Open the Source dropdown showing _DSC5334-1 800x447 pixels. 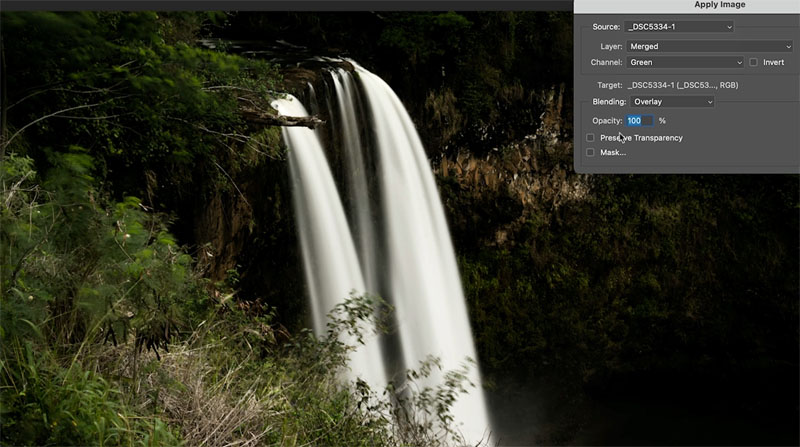tap(679, 27)
